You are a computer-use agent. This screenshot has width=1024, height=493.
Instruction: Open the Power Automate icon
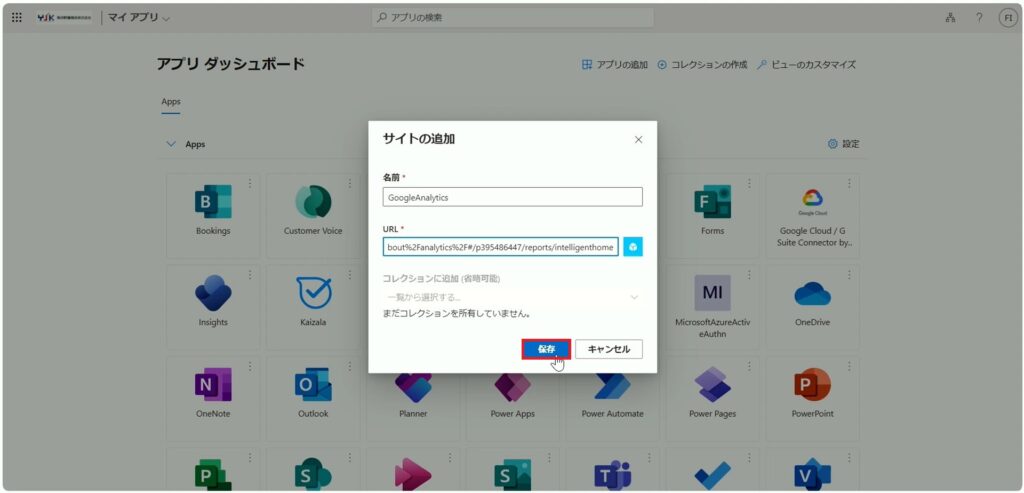(613, 387)
